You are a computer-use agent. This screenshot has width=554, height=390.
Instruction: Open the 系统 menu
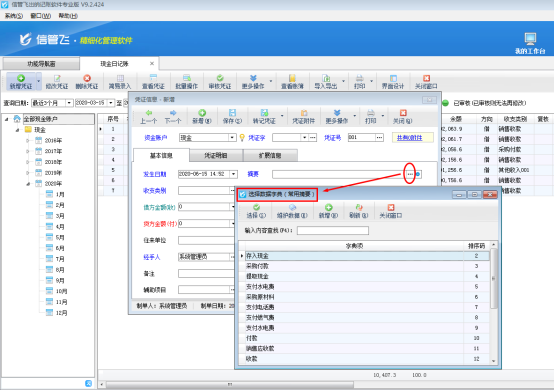tap(14, 16)
